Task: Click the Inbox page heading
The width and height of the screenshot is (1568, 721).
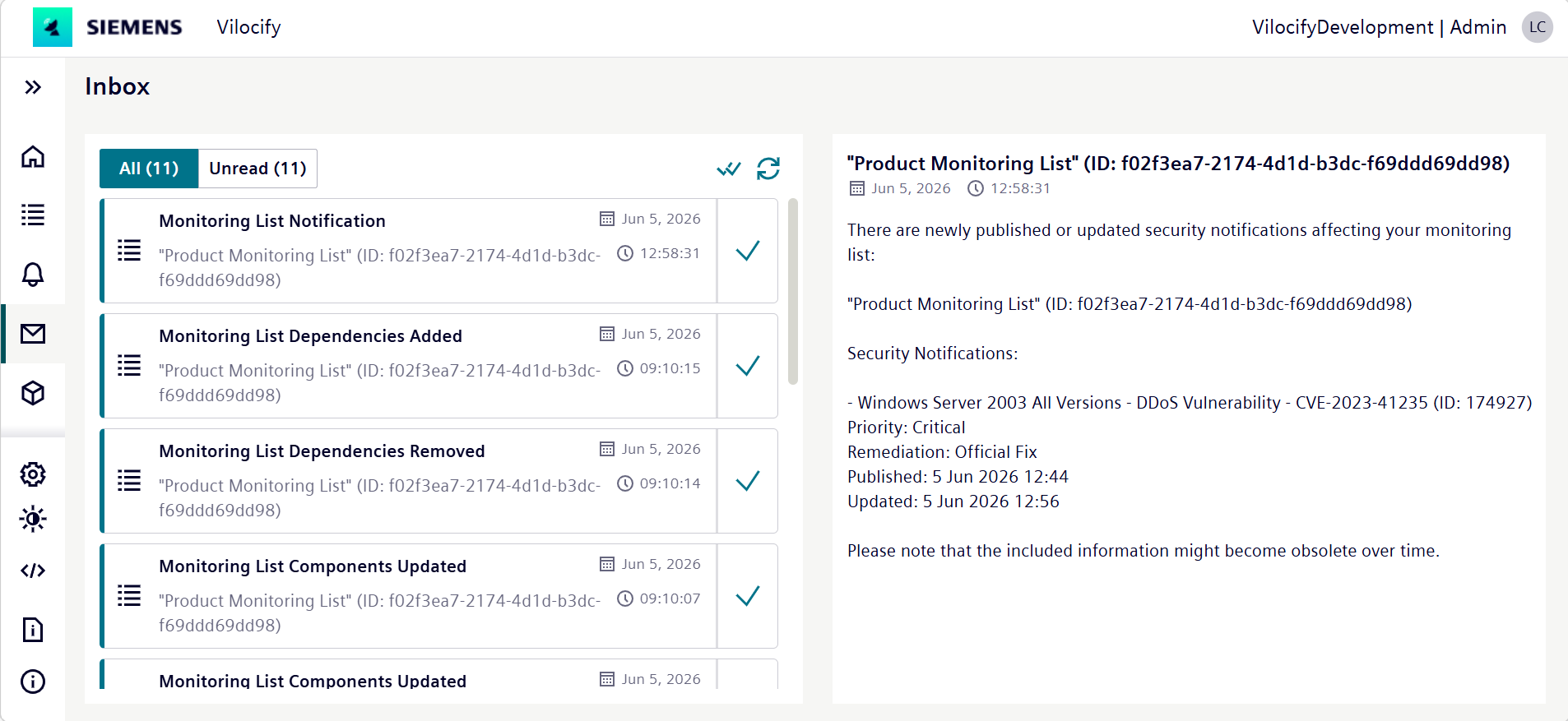Action: (x=118, y=86)
